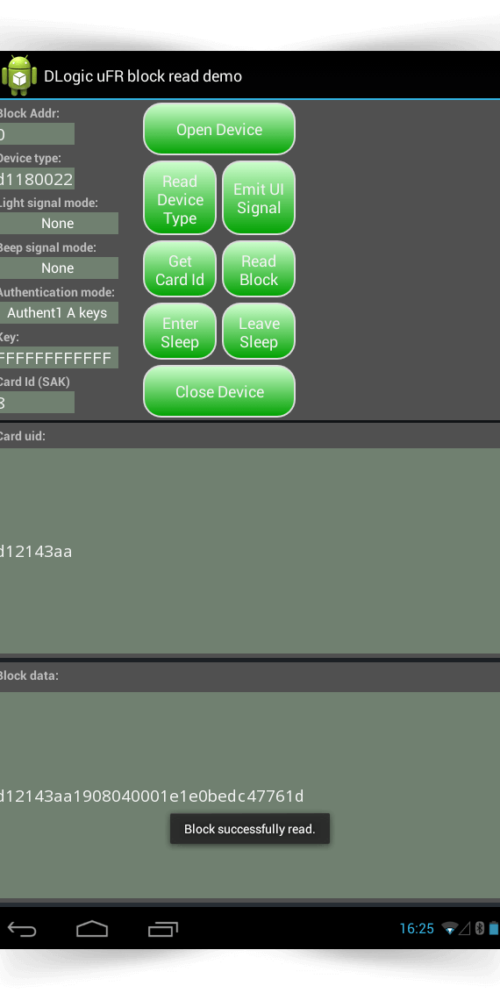Click the Emit UI Signal button

pos(259,199)
